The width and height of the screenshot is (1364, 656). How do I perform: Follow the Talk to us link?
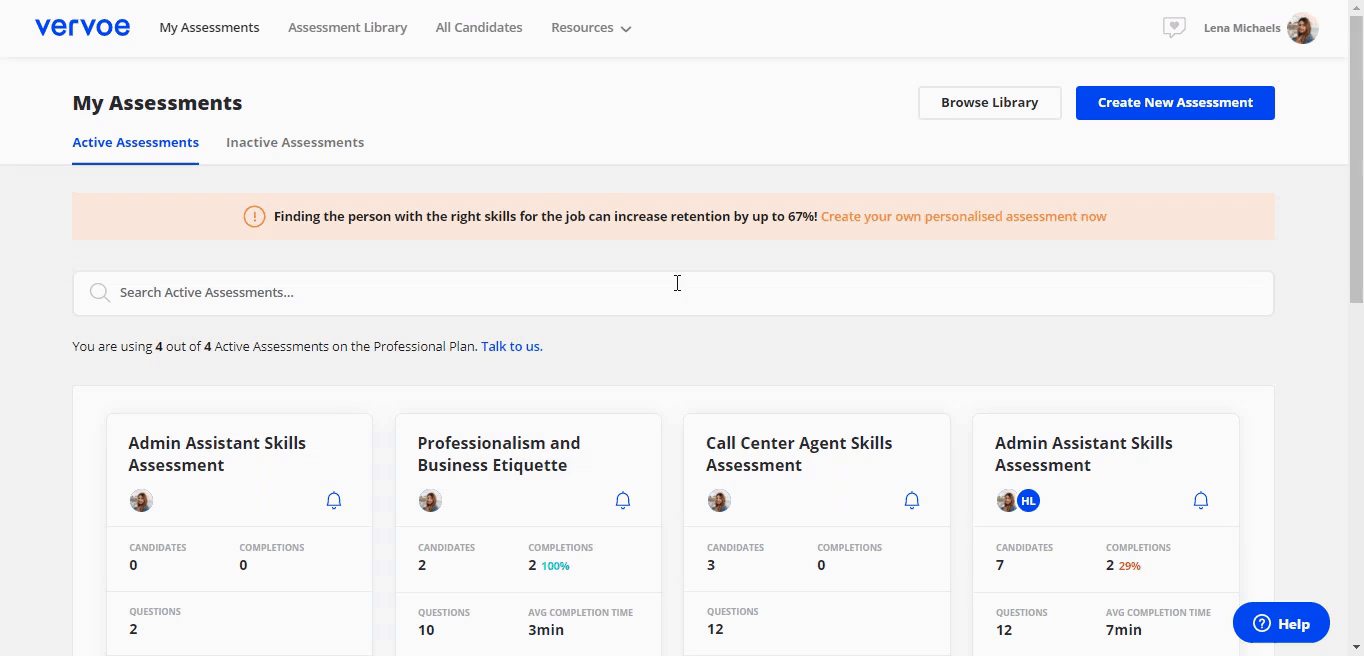512,347
